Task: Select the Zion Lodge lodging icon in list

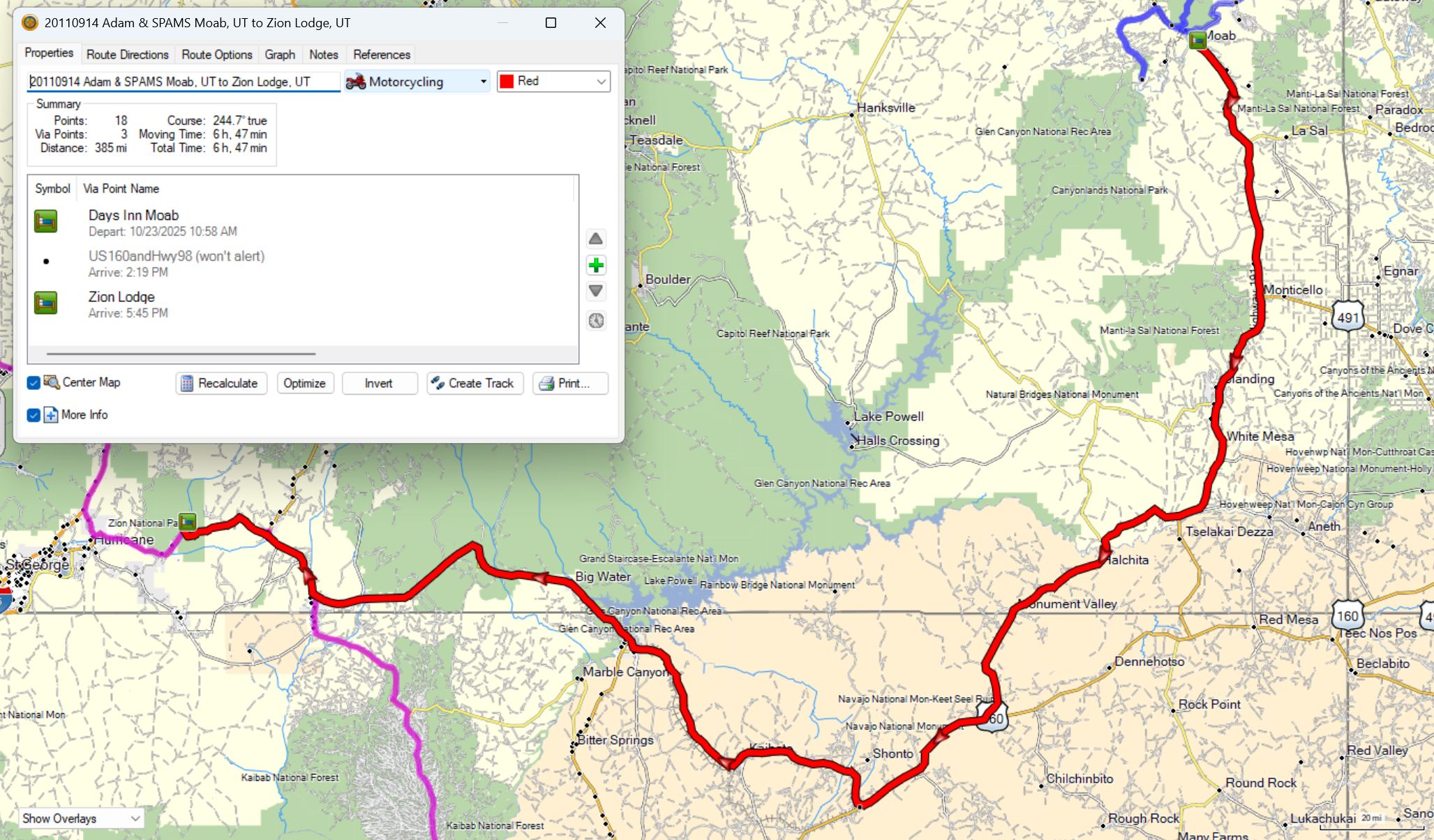Action: [46, 303]
